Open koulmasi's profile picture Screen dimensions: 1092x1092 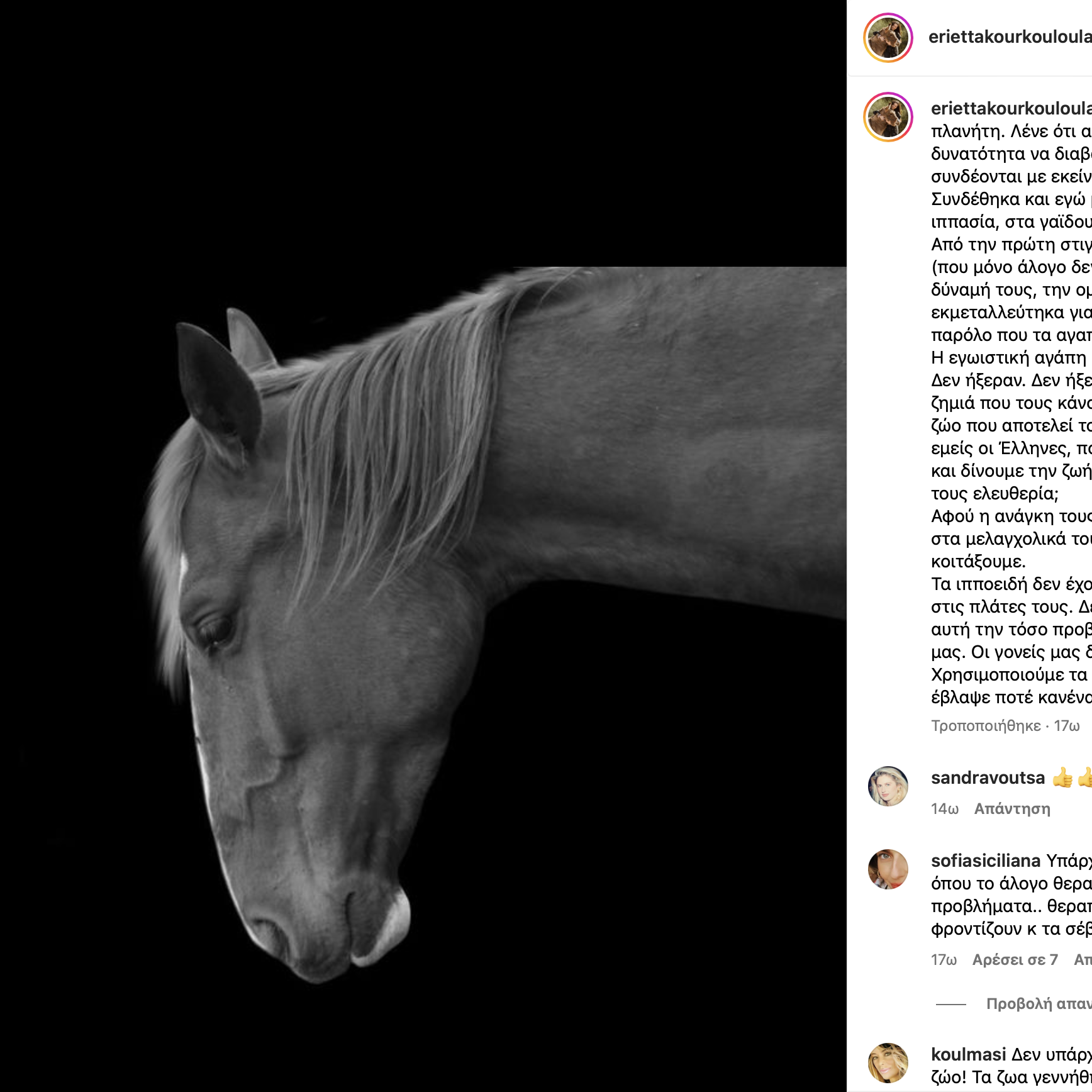coord(888,1062)
